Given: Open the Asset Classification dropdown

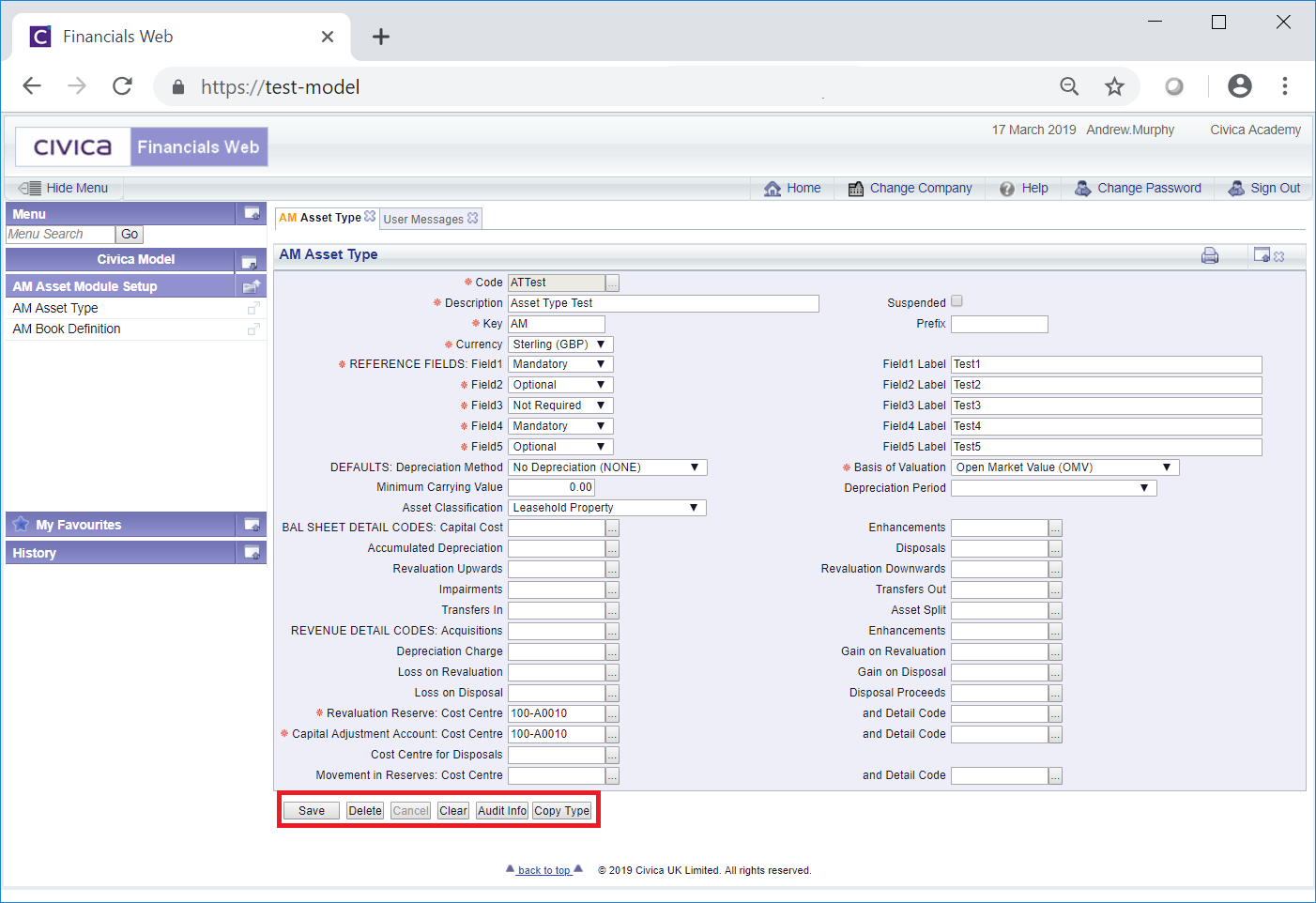Looking at the screenshot, I should (x=606, y=508).
